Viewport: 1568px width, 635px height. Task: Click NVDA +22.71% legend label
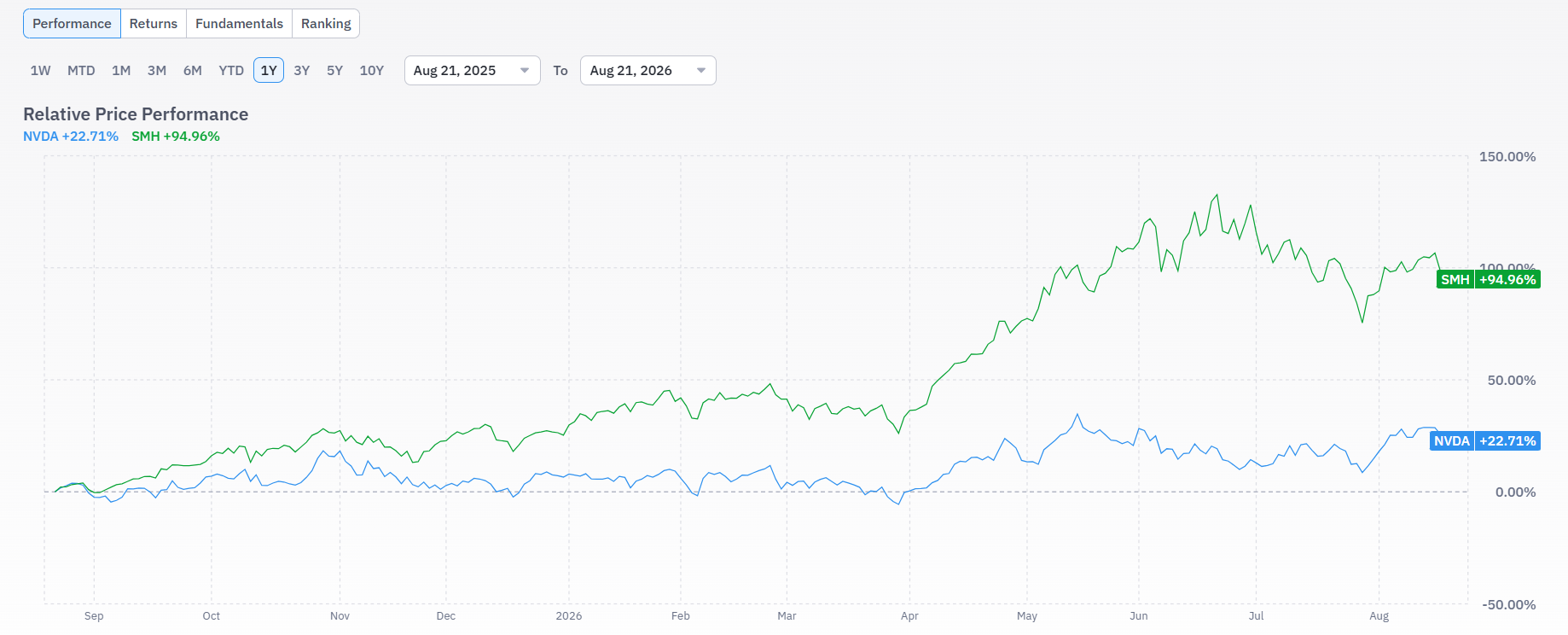(71, 137)
